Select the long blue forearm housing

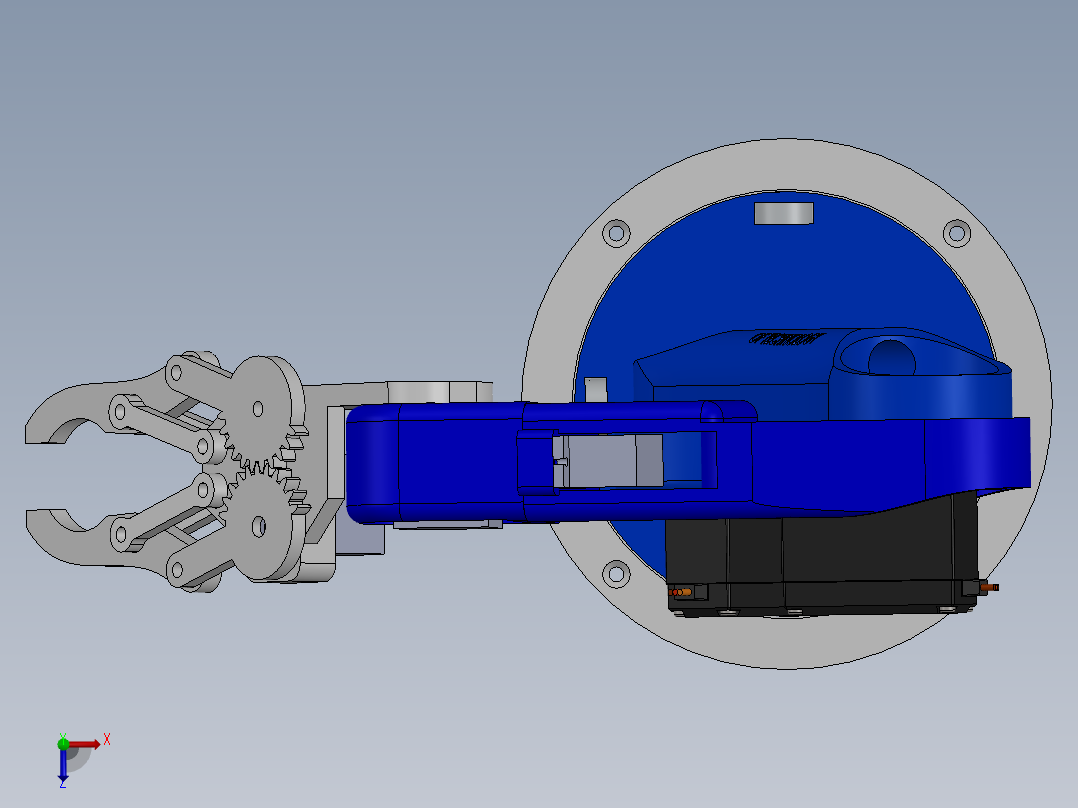click(x=550, y=461)
